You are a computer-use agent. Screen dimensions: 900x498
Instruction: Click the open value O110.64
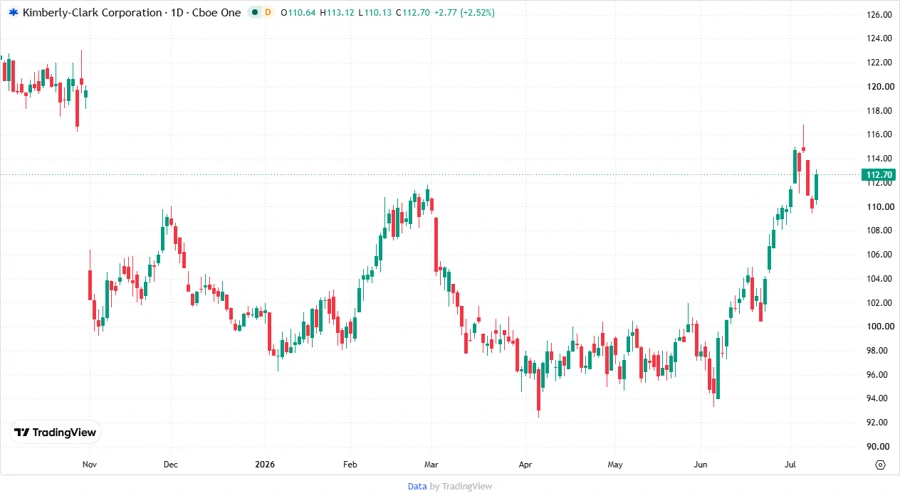[298, 12]
